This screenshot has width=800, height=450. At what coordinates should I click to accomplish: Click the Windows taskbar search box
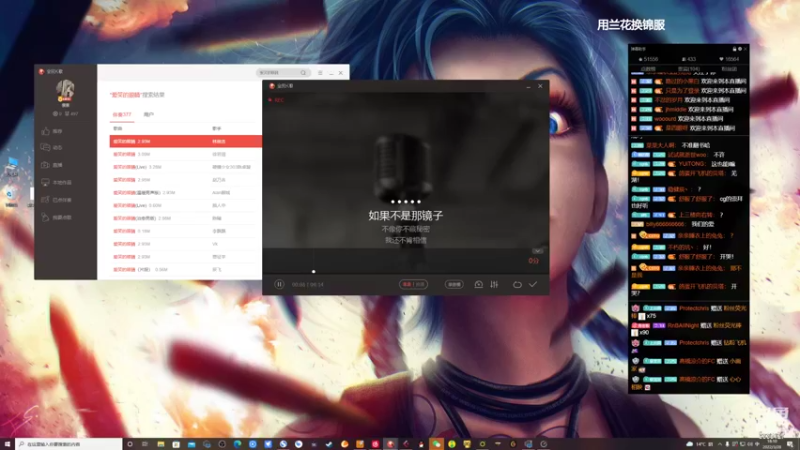[69, 444]
